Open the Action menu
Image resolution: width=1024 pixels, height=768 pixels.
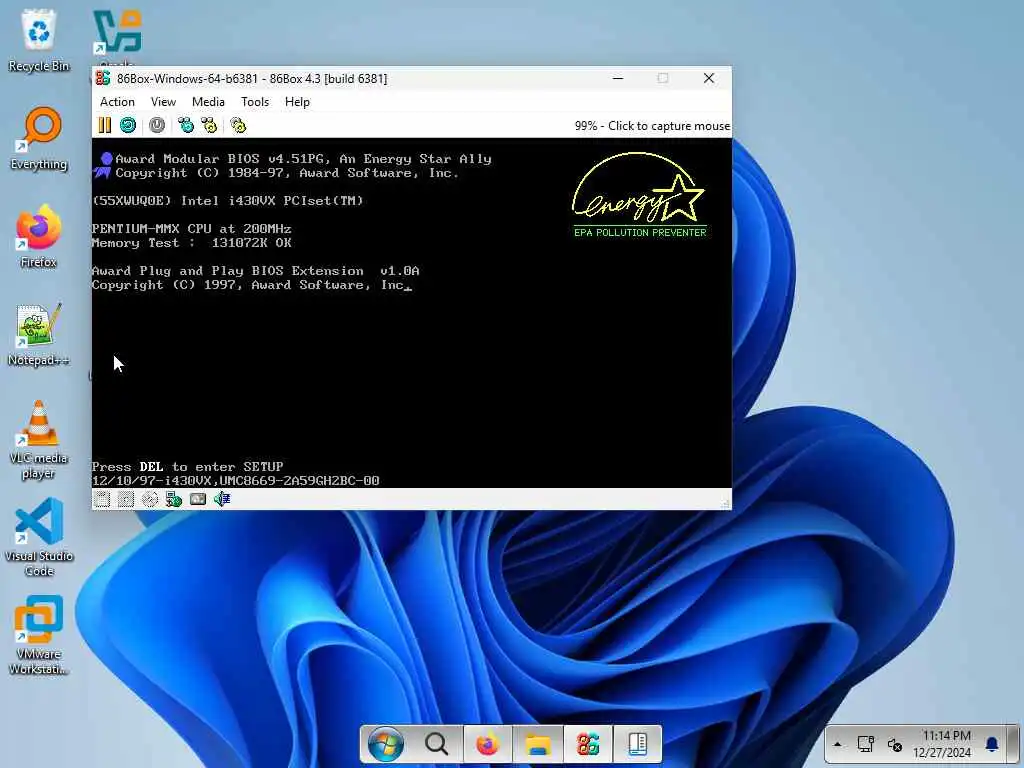117,102
